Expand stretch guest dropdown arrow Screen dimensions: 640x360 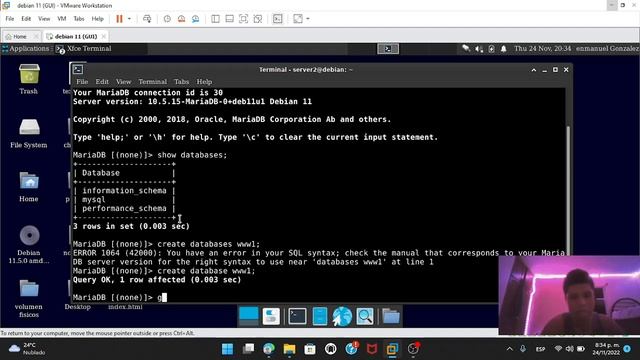(x=308, y=19)
